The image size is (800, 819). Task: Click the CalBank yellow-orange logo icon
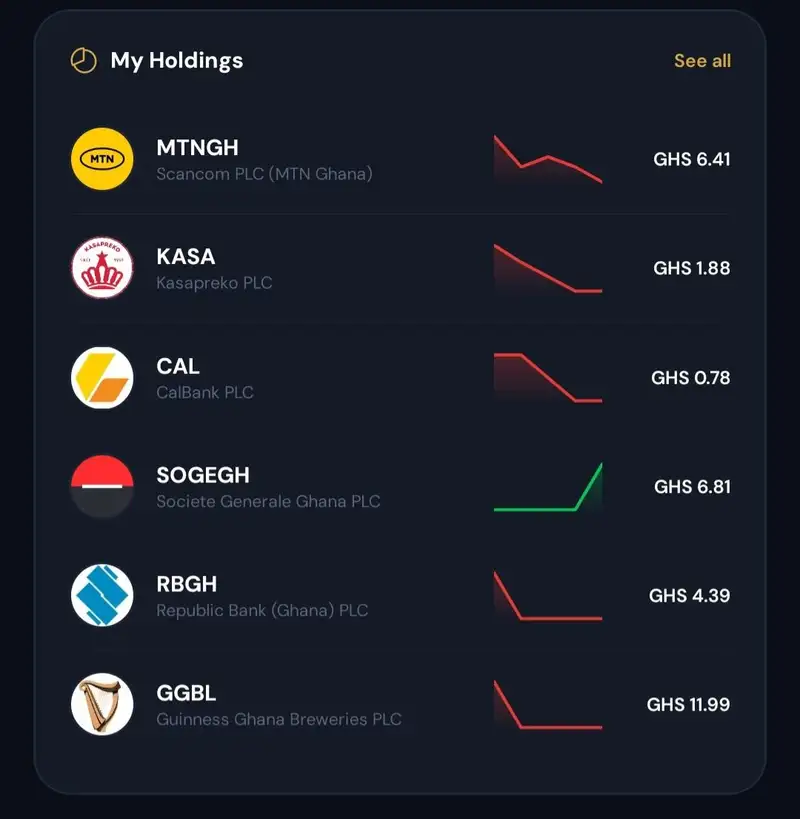pos(102,378)
